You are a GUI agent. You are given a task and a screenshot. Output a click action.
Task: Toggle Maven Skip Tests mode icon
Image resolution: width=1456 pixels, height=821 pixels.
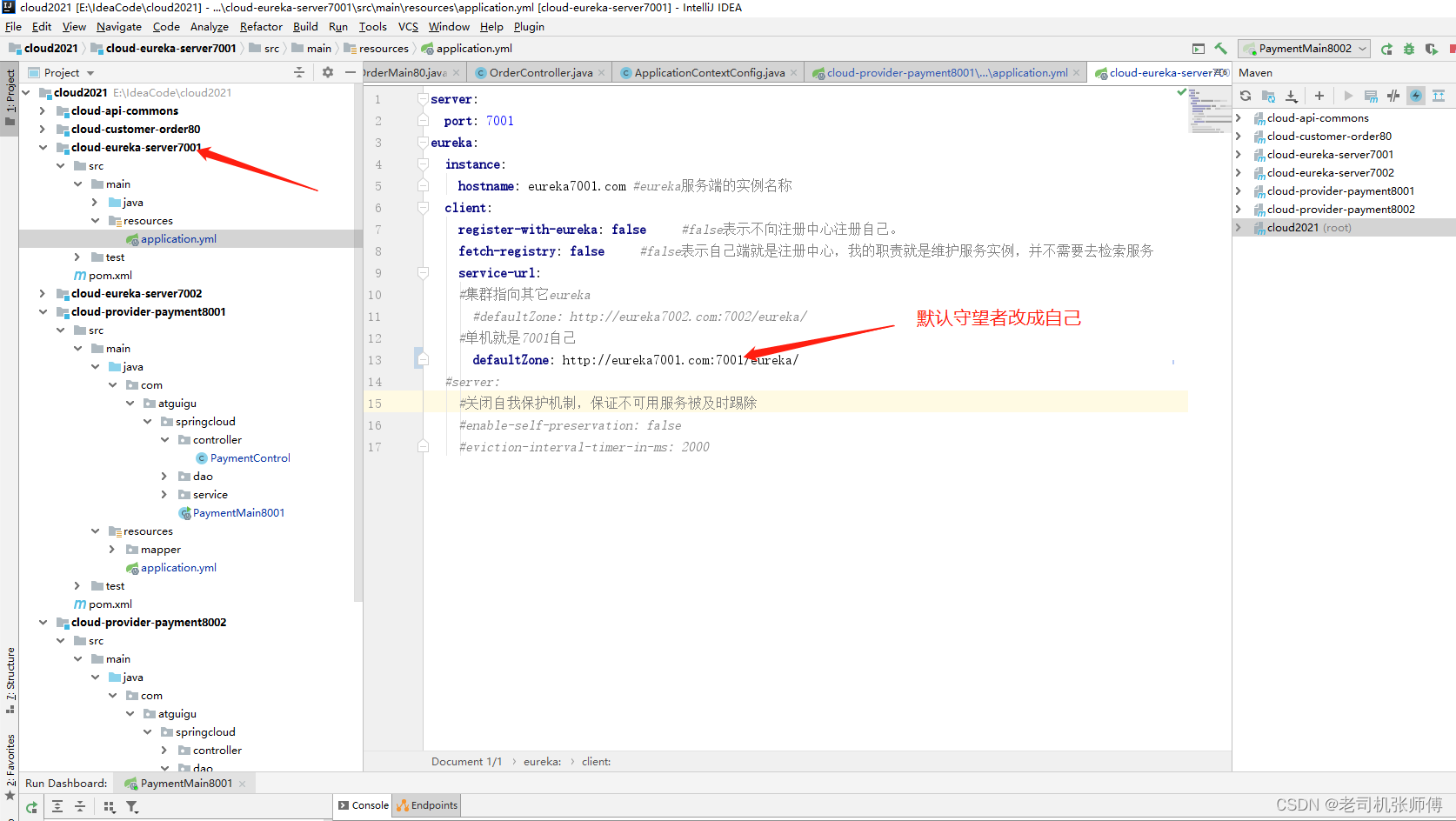(x=1393, y=96)
